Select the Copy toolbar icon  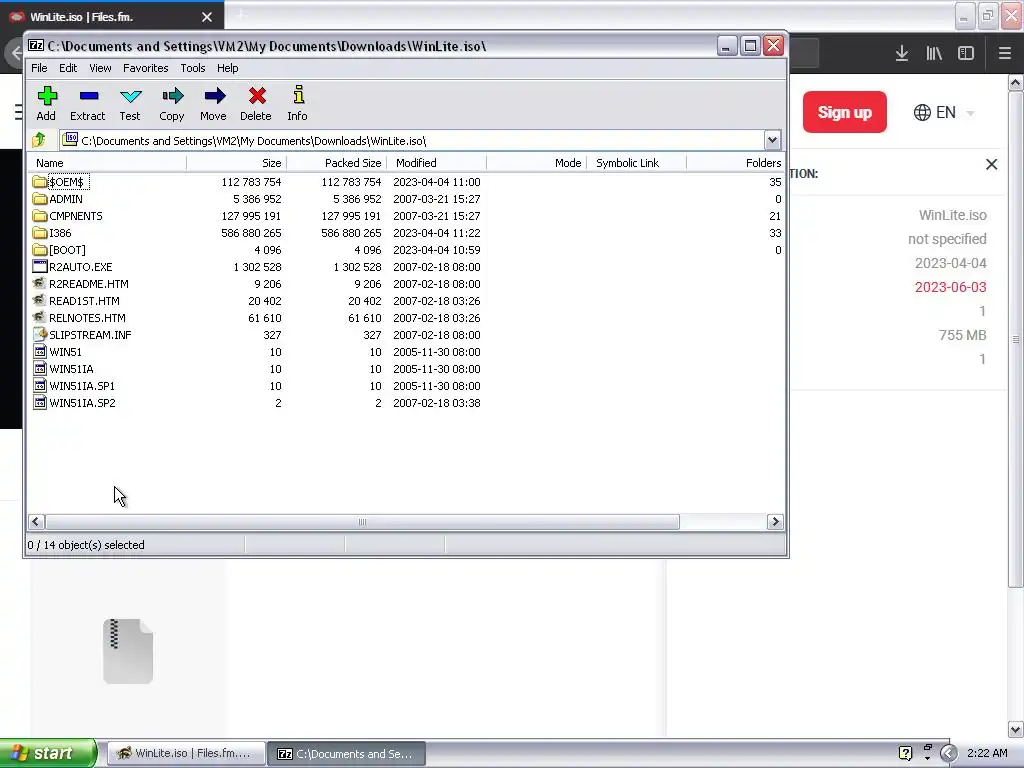(x=172, y=96)
